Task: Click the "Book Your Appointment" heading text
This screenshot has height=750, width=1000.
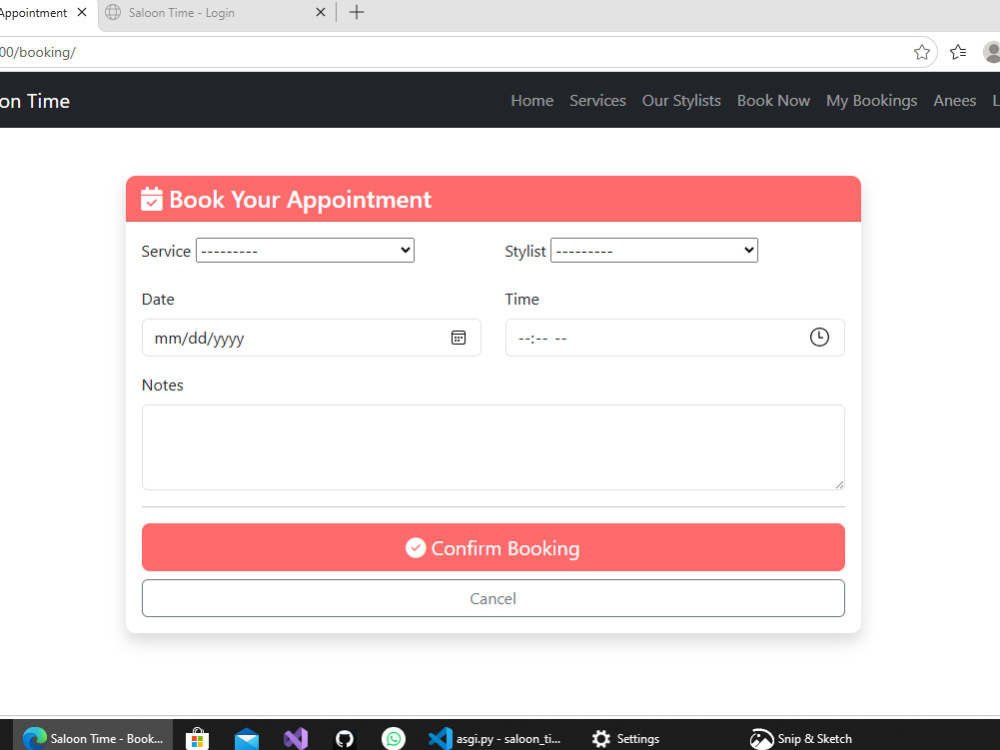Action: click(x=300, y=200)
